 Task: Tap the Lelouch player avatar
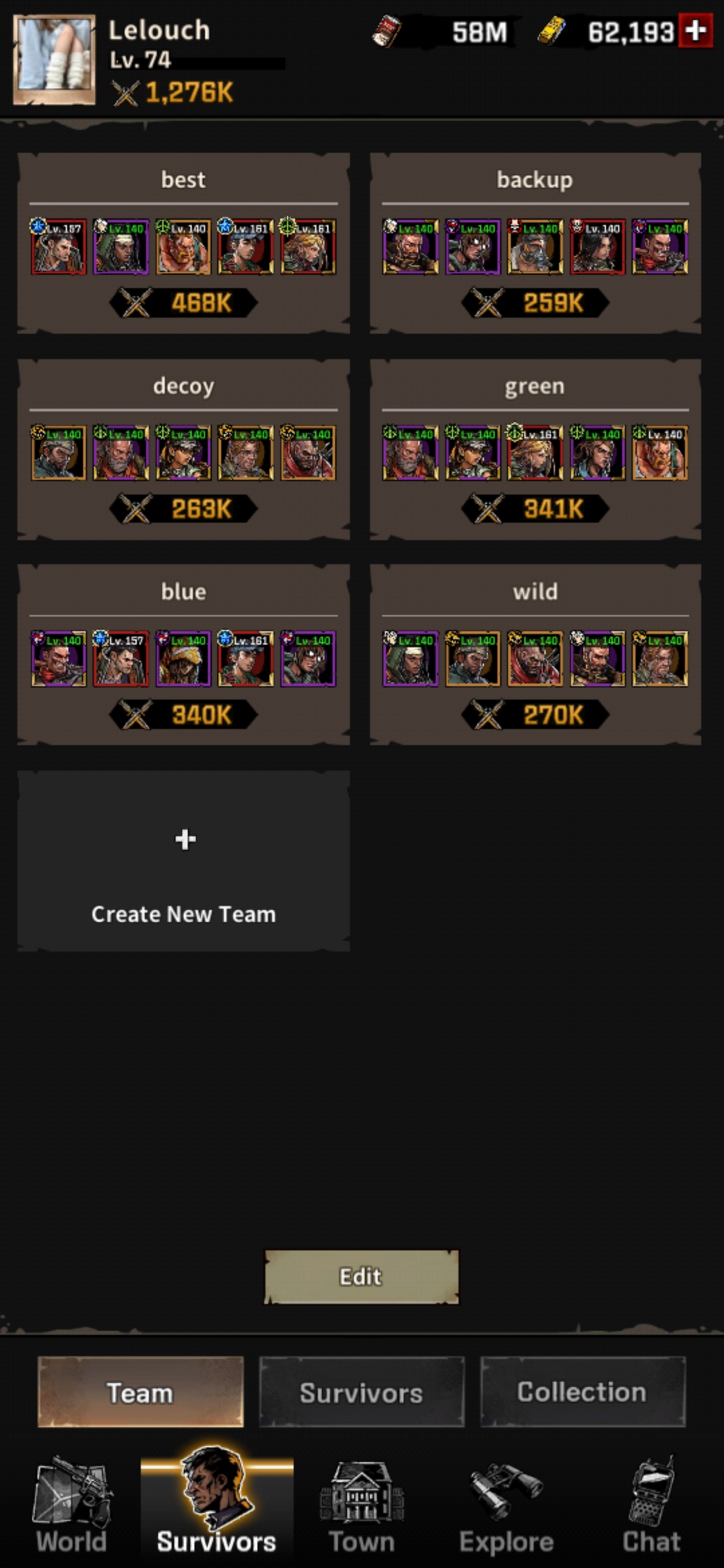pos(54,60)
